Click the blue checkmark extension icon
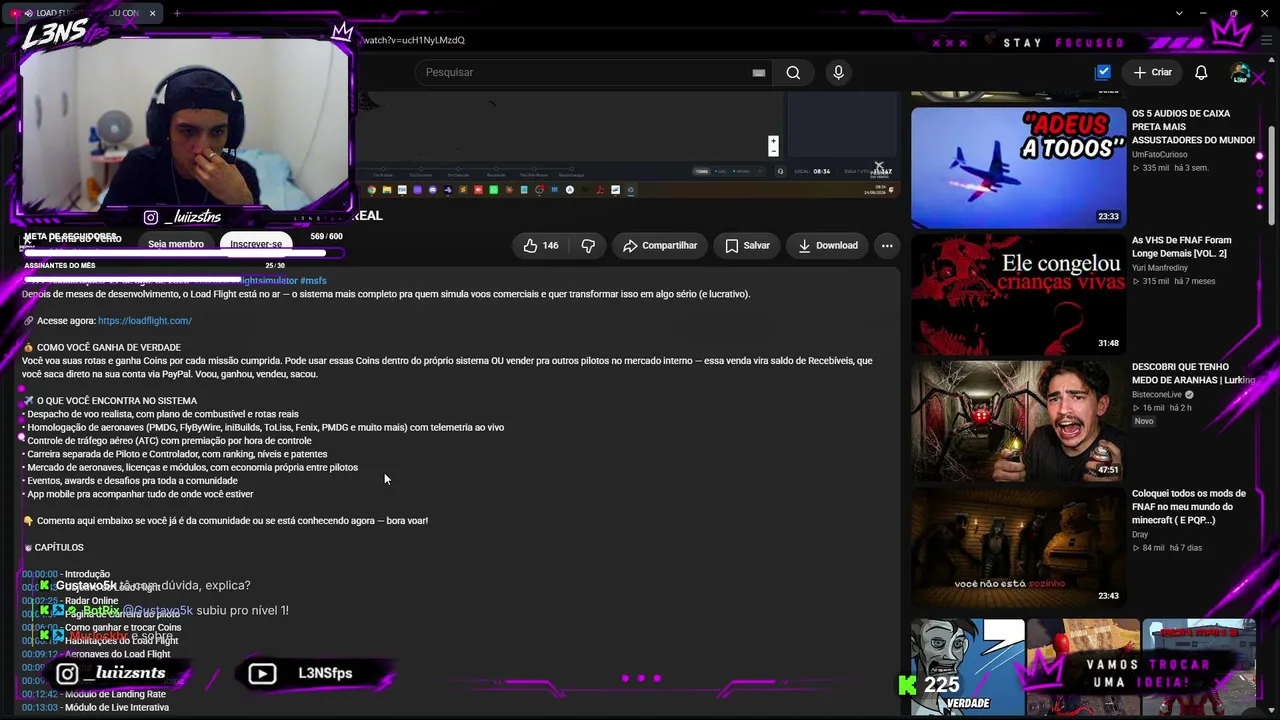The image size is (1280, 720). [x=1103, y=72]
